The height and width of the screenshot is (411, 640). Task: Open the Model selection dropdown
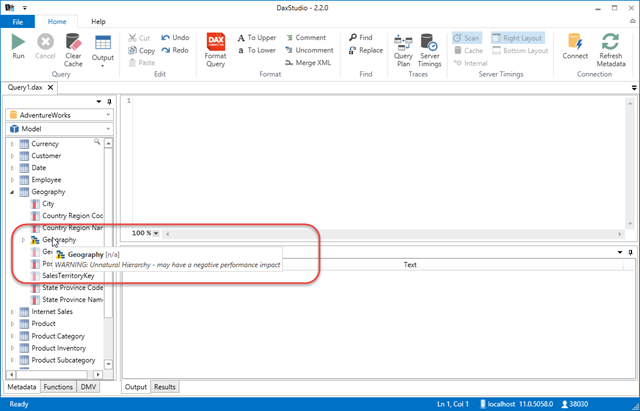(60, 129)
